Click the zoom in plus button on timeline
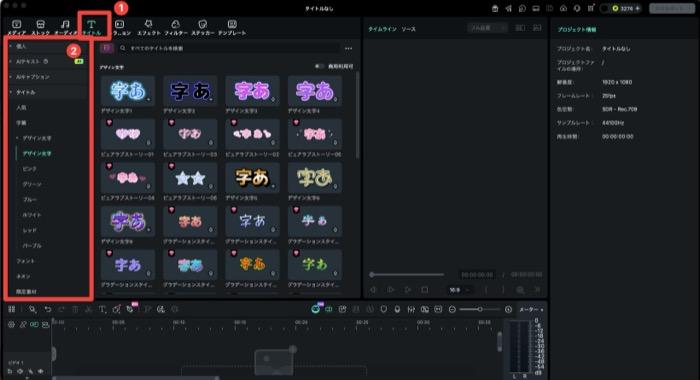 click(508, 309)
